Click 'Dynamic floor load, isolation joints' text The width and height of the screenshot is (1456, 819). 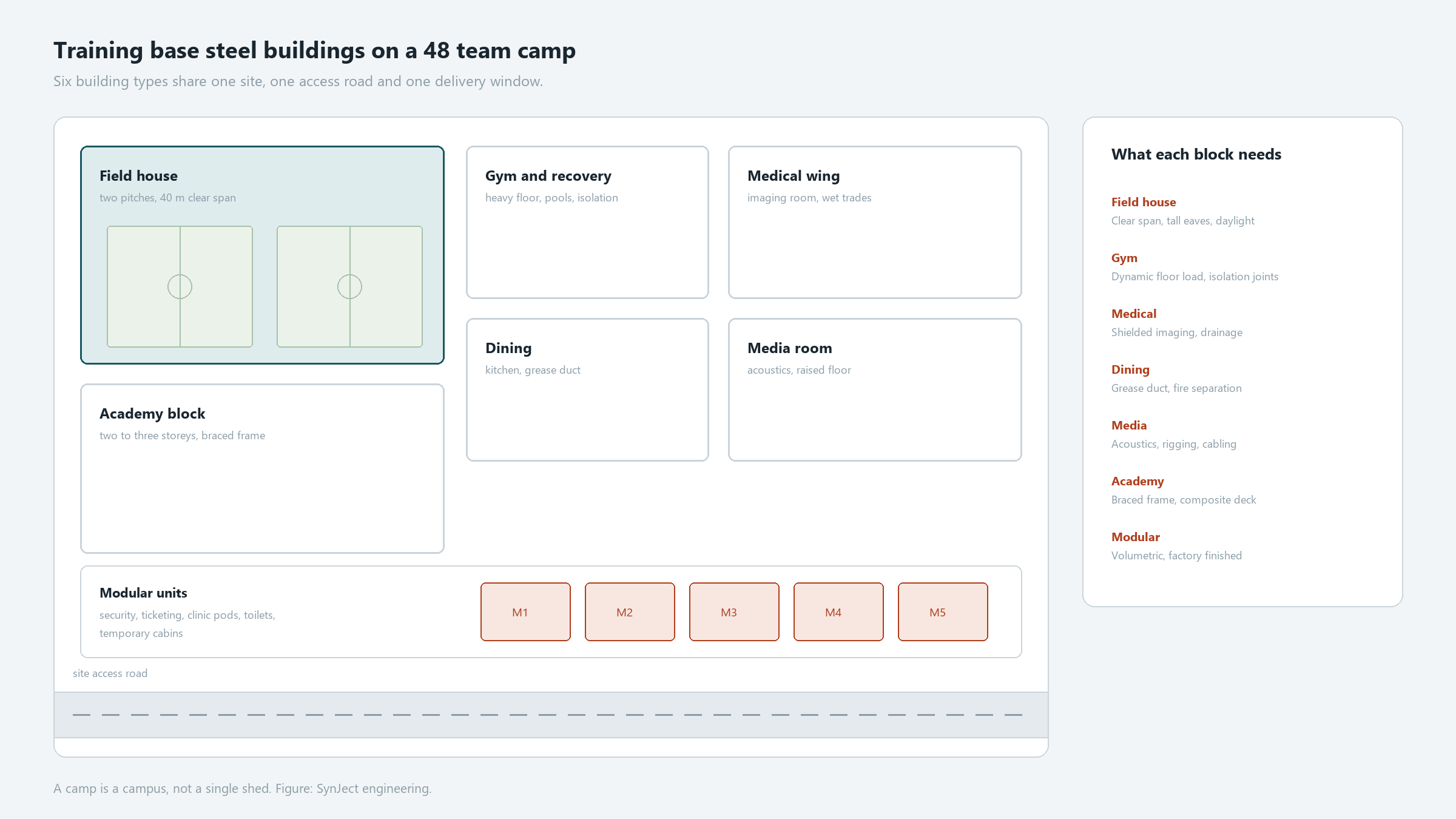(1195, 277)
